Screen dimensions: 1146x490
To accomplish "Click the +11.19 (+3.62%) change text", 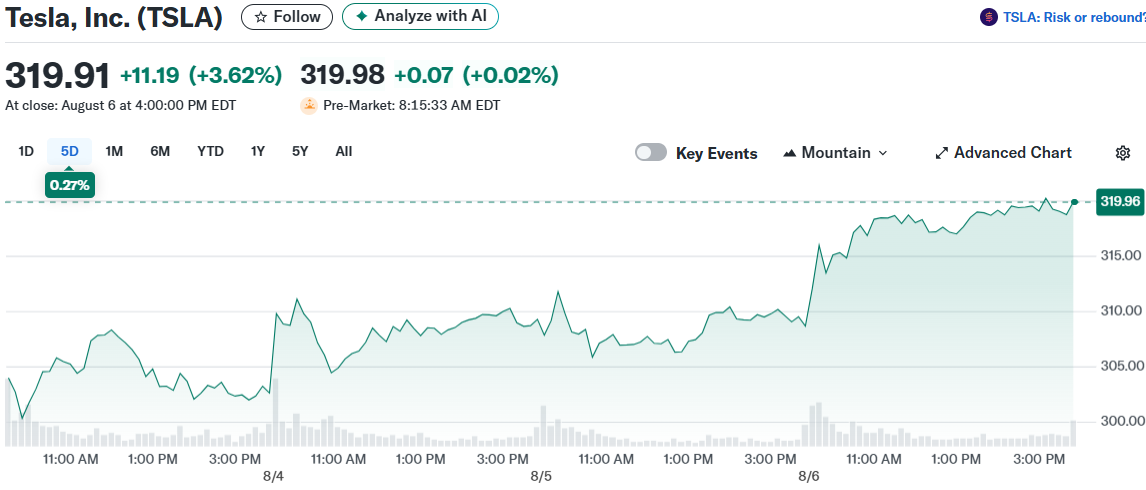I will tap(201, 75).
